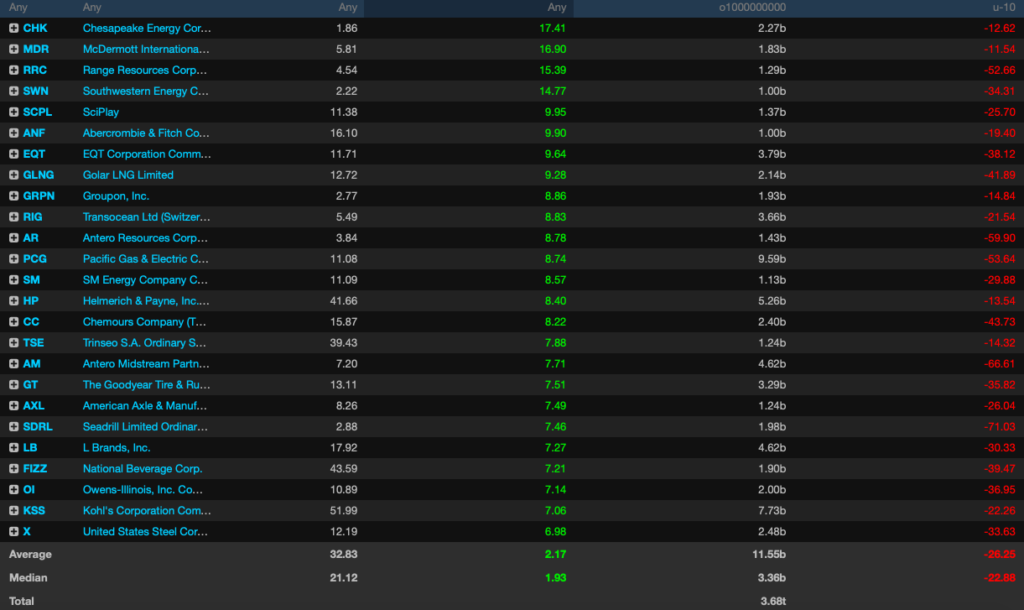
Task: Click the company name Any filter field
Action: 92,7
